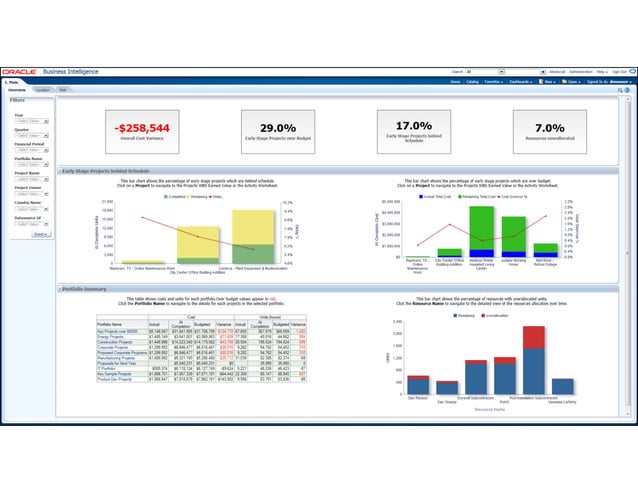The height and width of the screenshot is (493, 638).
Task: Click the Open folder icon in the header
Action: pyautogui.click(x=564, y=81)
